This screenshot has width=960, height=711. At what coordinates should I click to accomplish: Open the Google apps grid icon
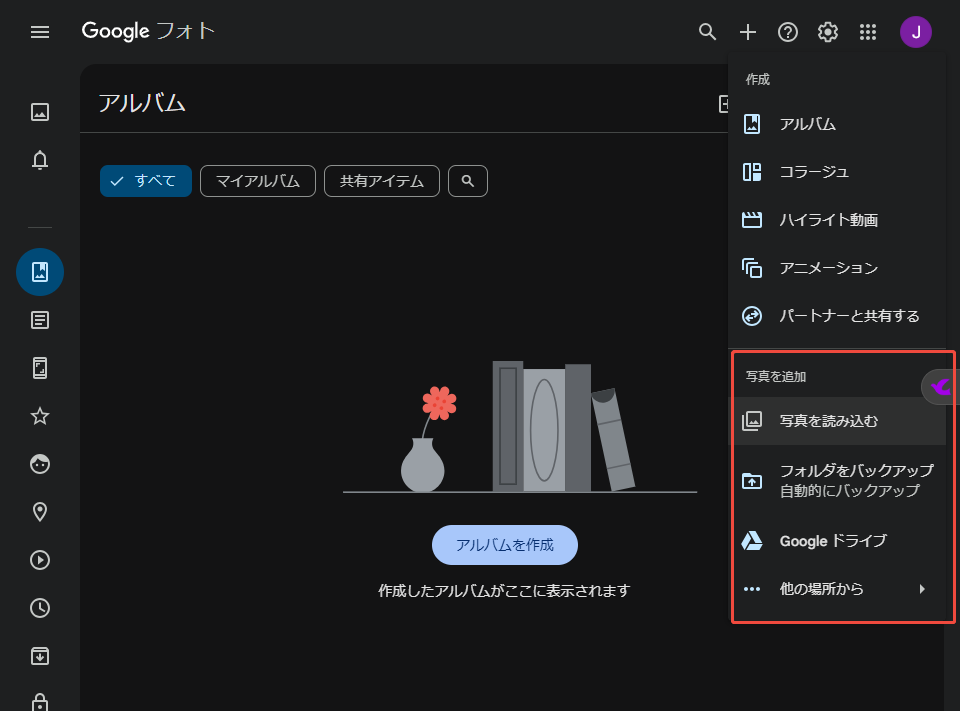[867, 32]
